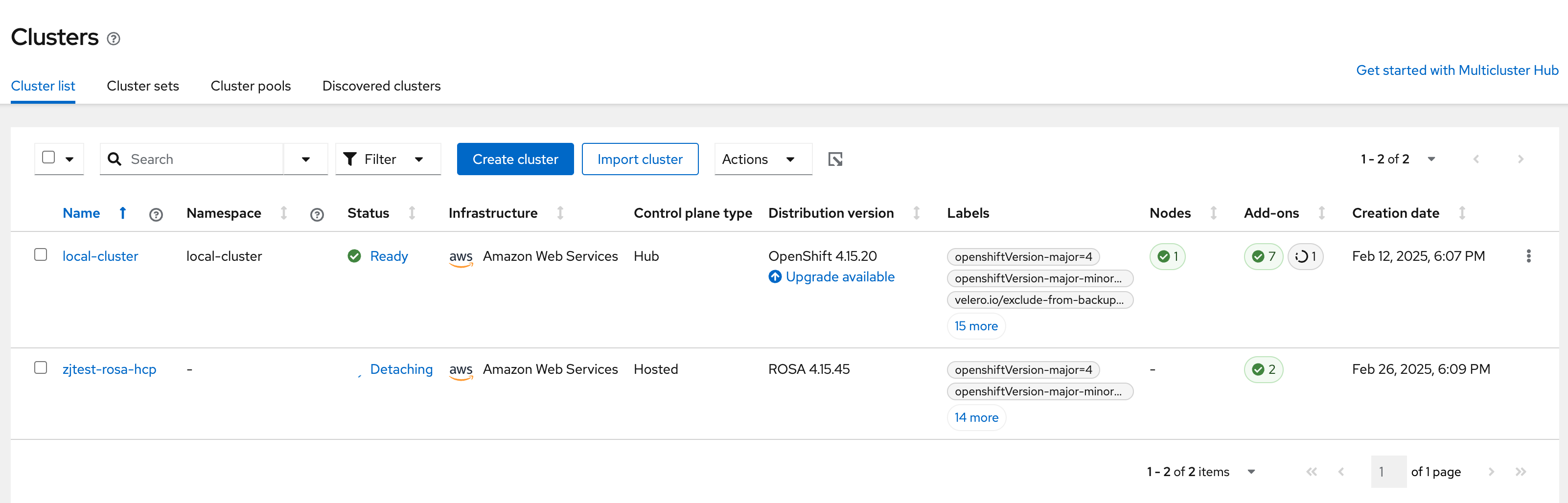The image size is (1568, 503).
Task: Select the zjtest-rosa-hcp row checkbox
Action: pyautogui.click(x=41, y=368)
